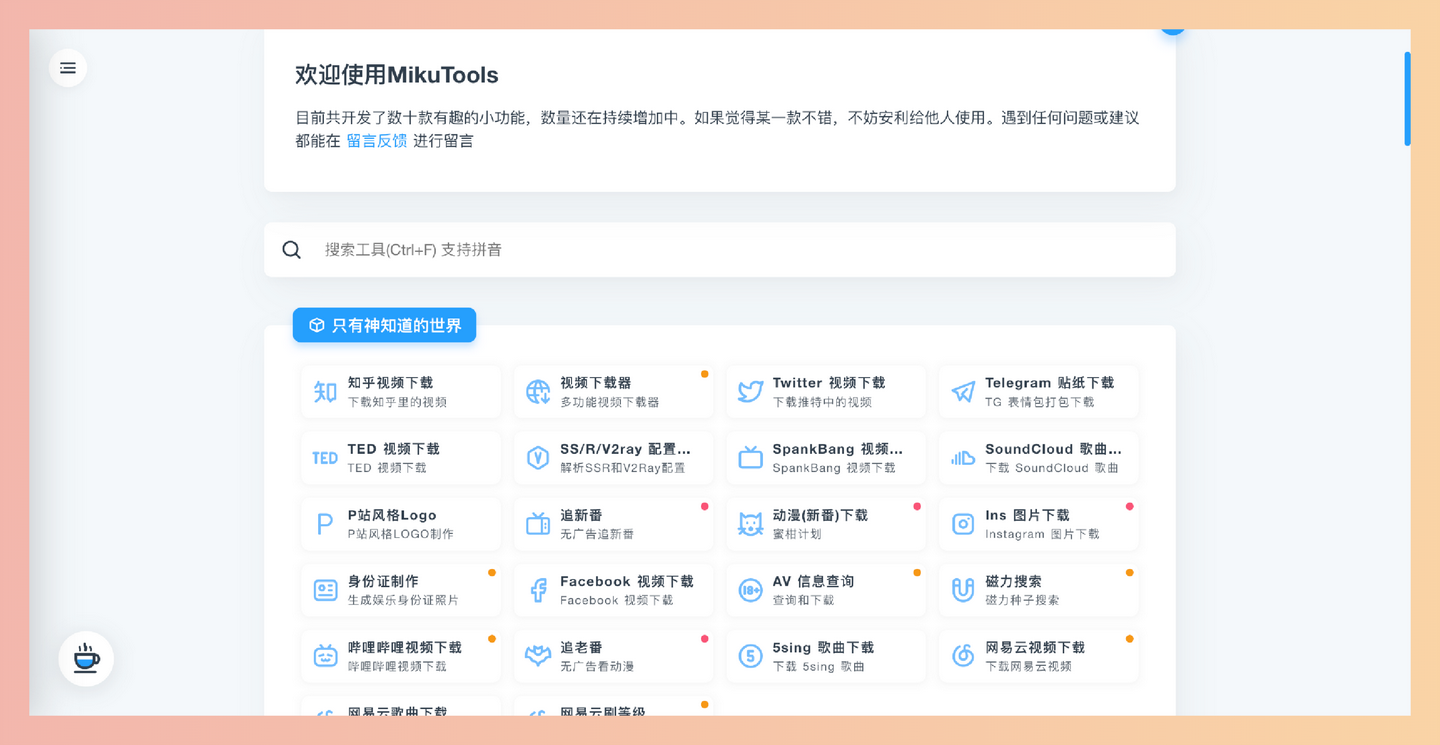Open the hamburger sidebar menu
This screenshot has width=1440, height=745.
tap(68, 68)
